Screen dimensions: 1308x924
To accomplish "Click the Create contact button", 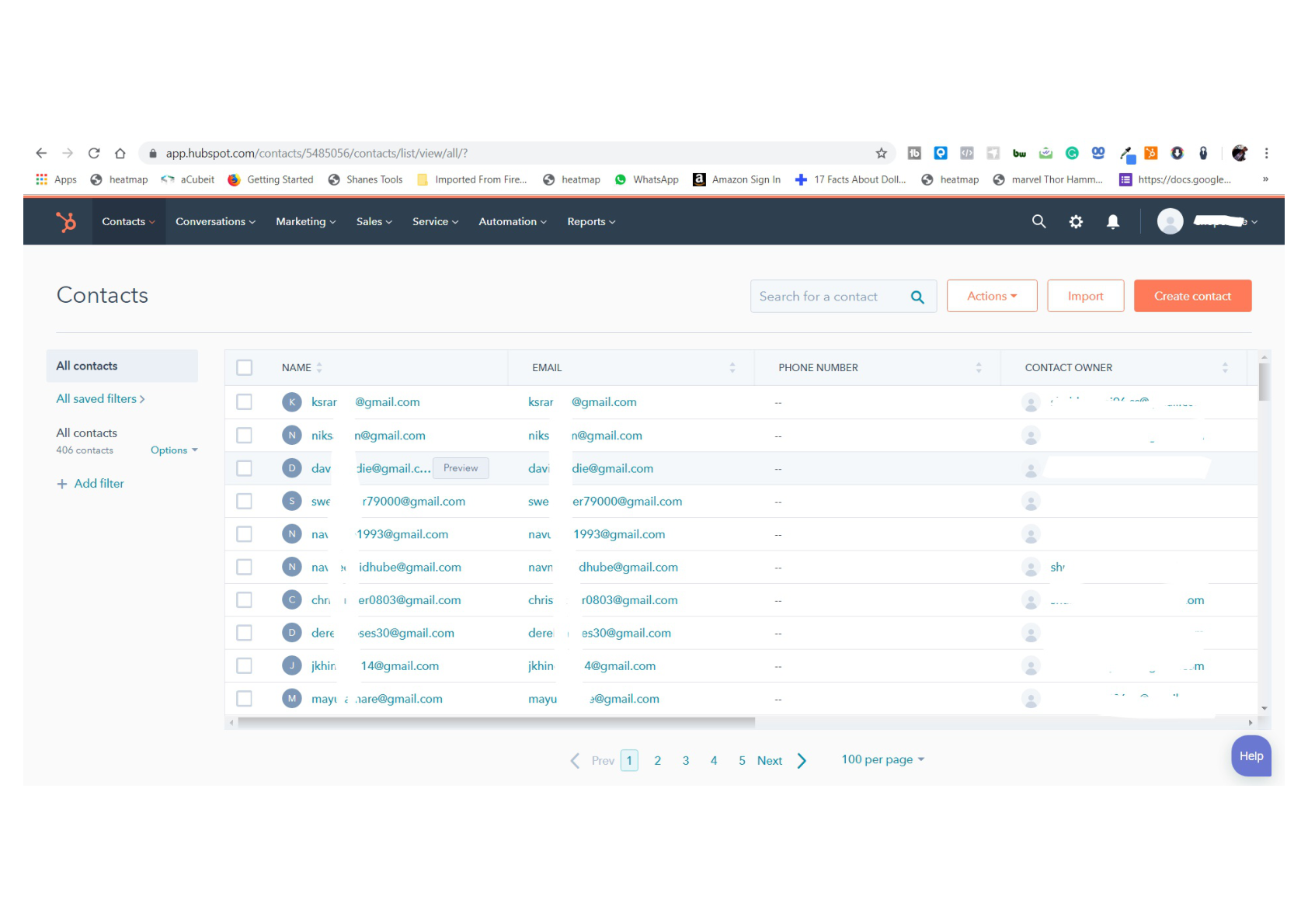I will click(1192, 296).
